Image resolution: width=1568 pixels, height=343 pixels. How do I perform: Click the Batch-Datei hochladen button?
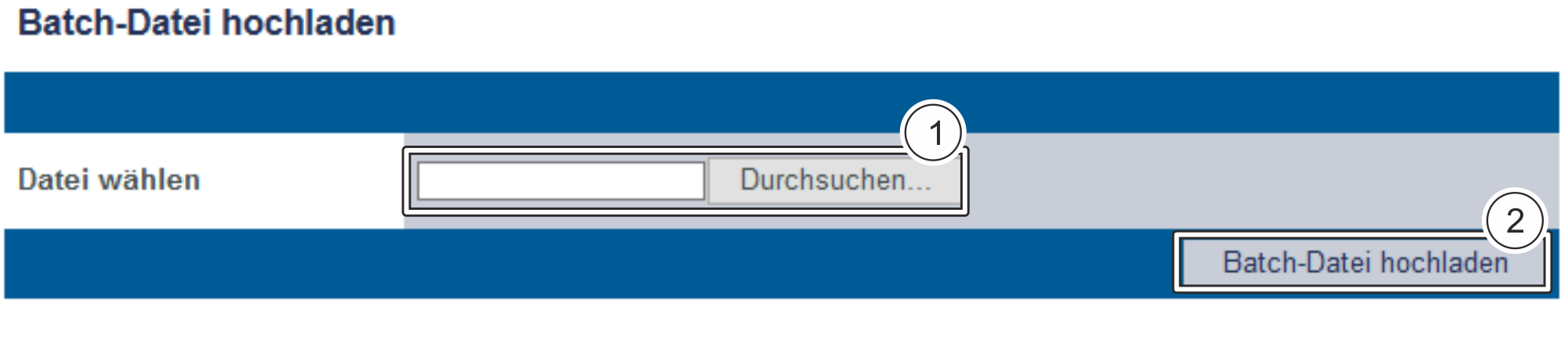[x=1363, y=262]
